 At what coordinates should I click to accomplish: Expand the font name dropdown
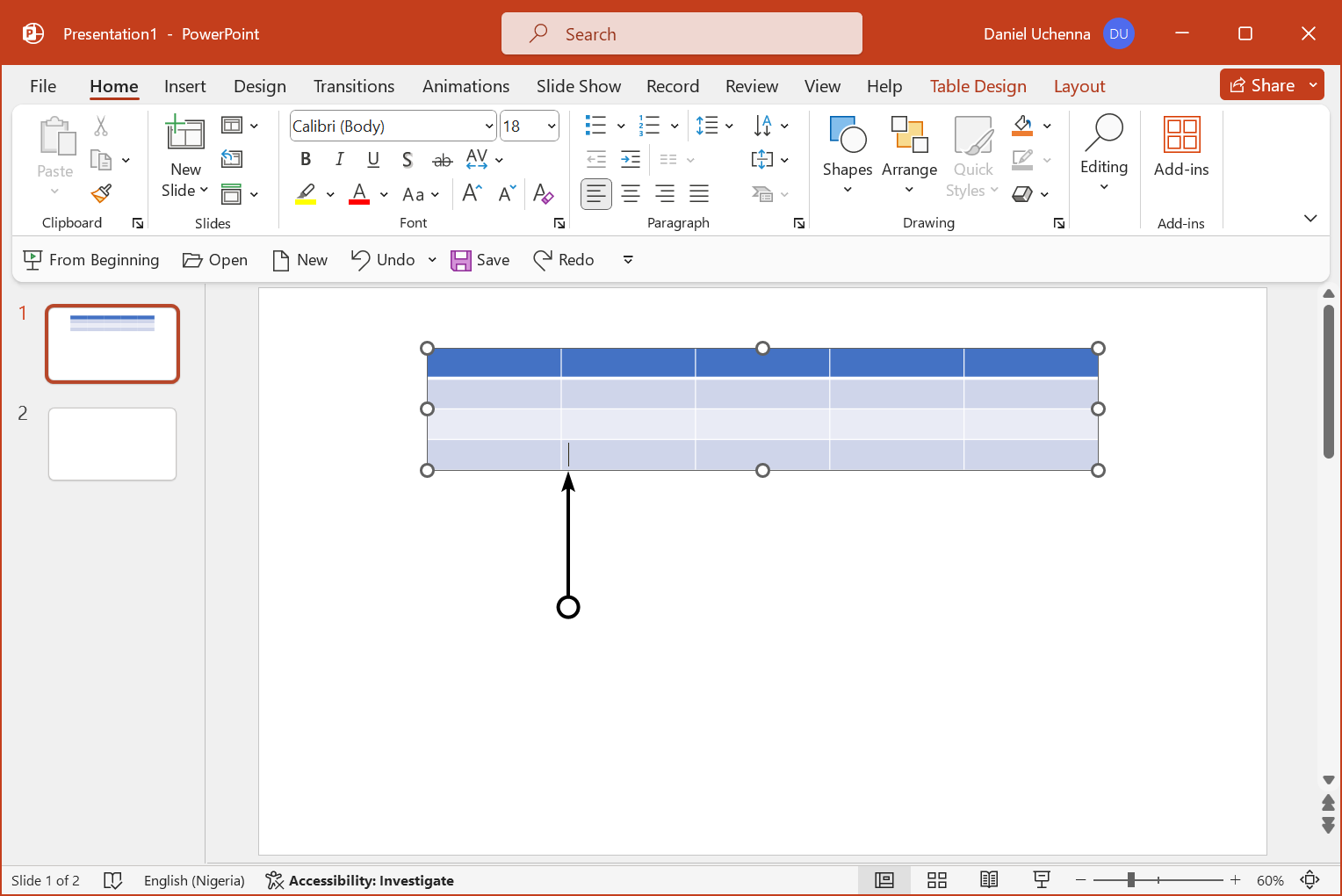click(489, 126)
